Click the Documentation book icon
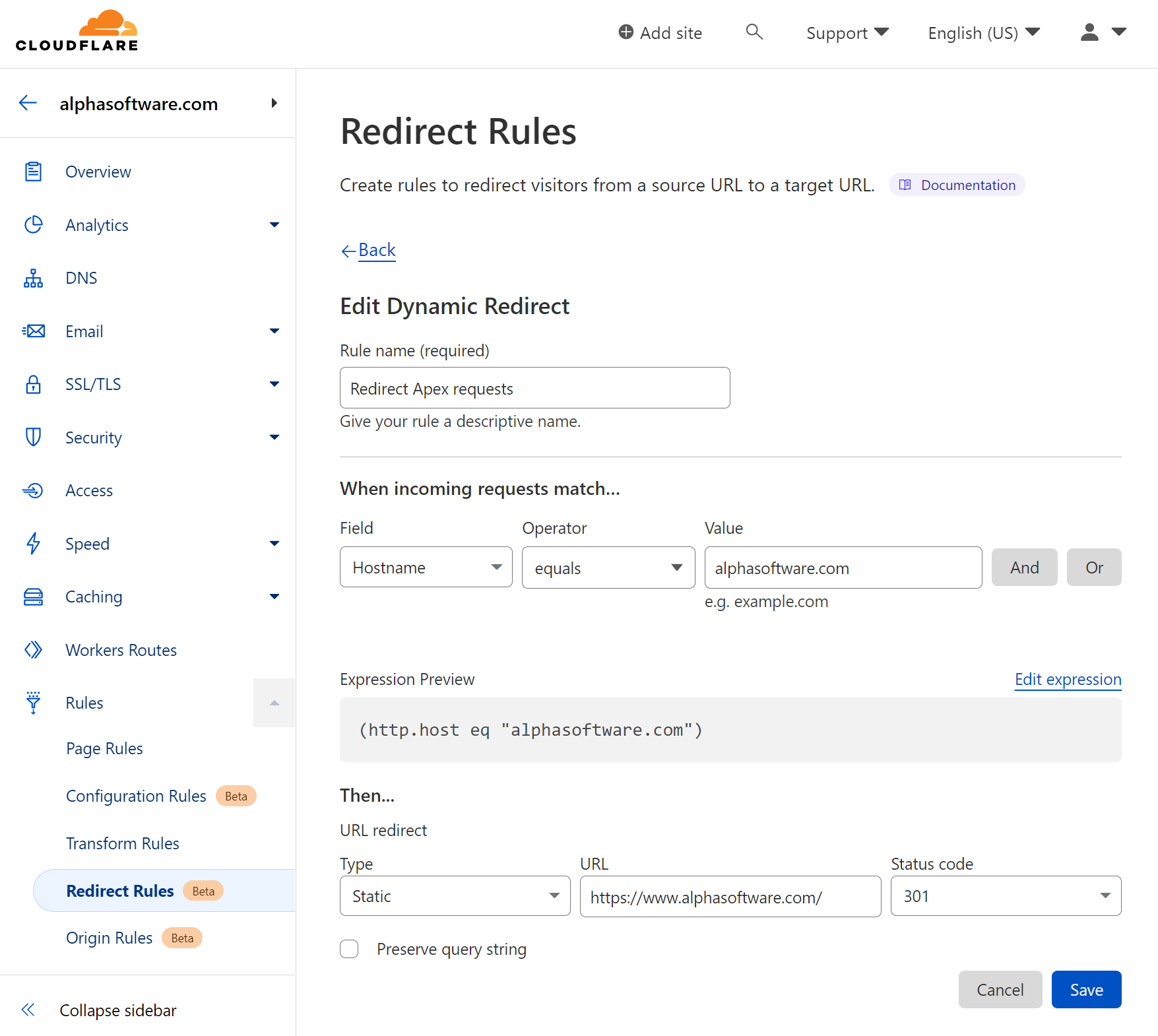This screenshot has width=1158, height=1036. coord(905,185)
